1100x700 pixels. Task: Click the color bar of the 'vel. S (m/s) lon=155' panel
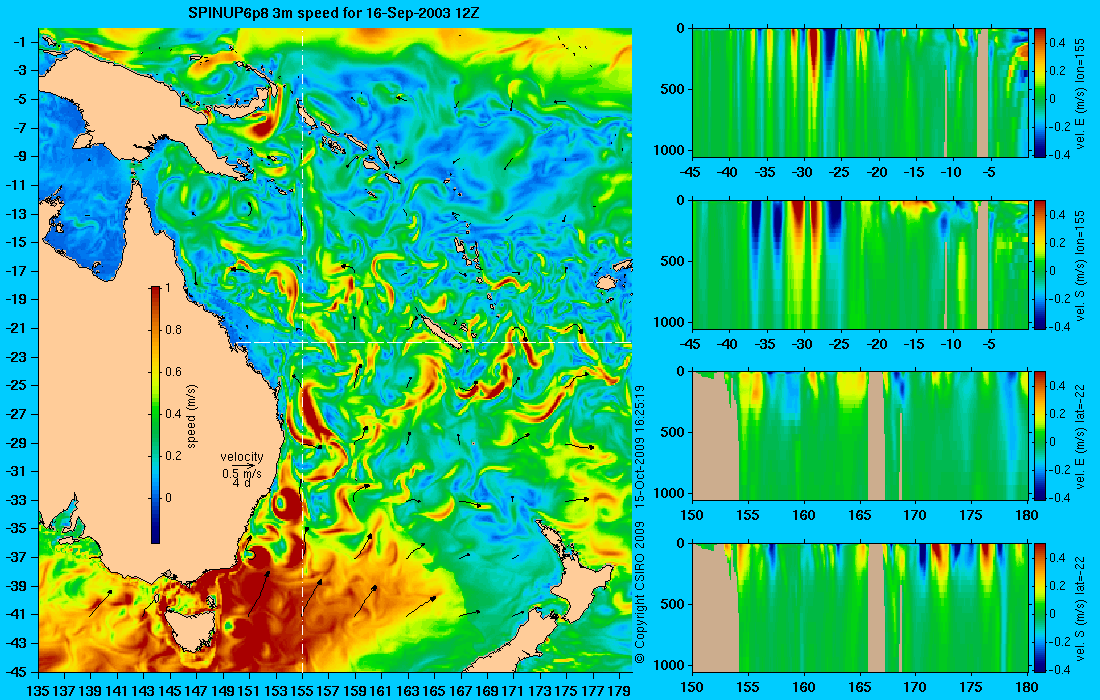(1040, 264)
